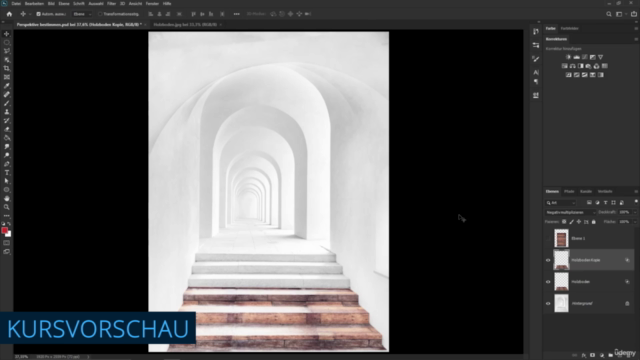Click the Hintergrund layer thumbnail
The image size is (640, 360).
(x=561, y=303)
